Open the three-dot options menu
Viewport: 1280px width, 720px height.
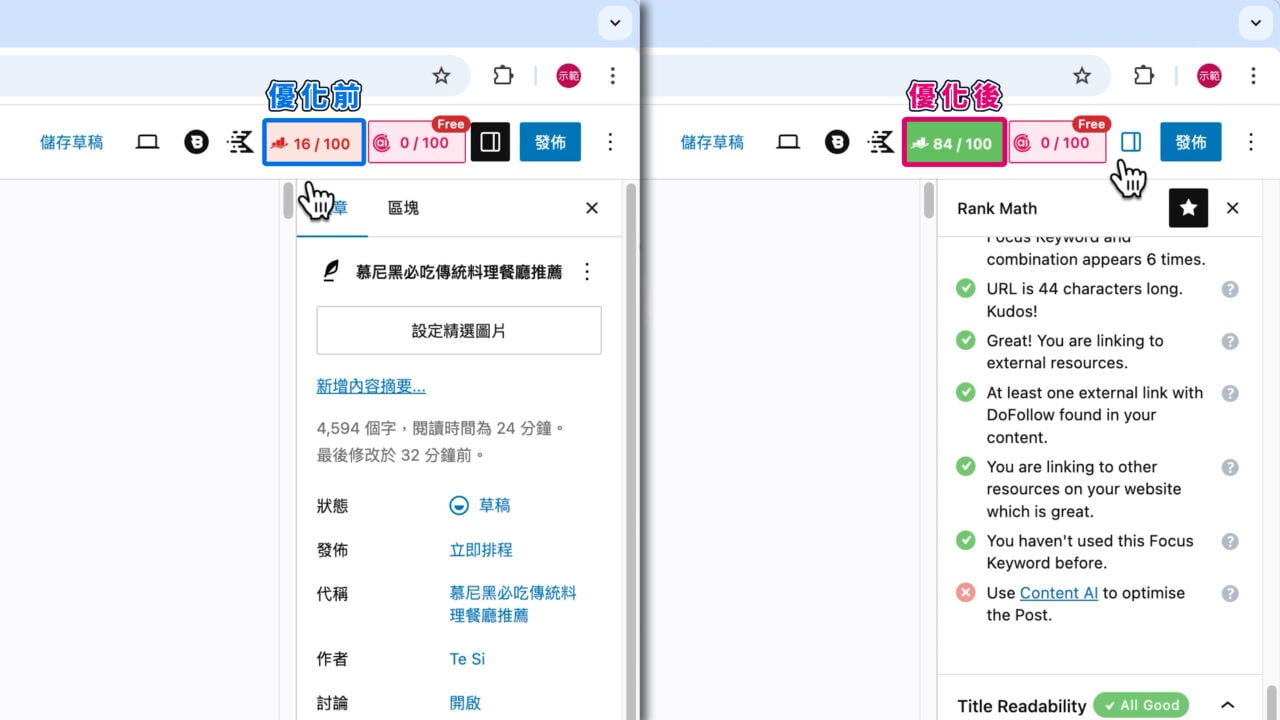pyautogui.click(x=611, y=141)
